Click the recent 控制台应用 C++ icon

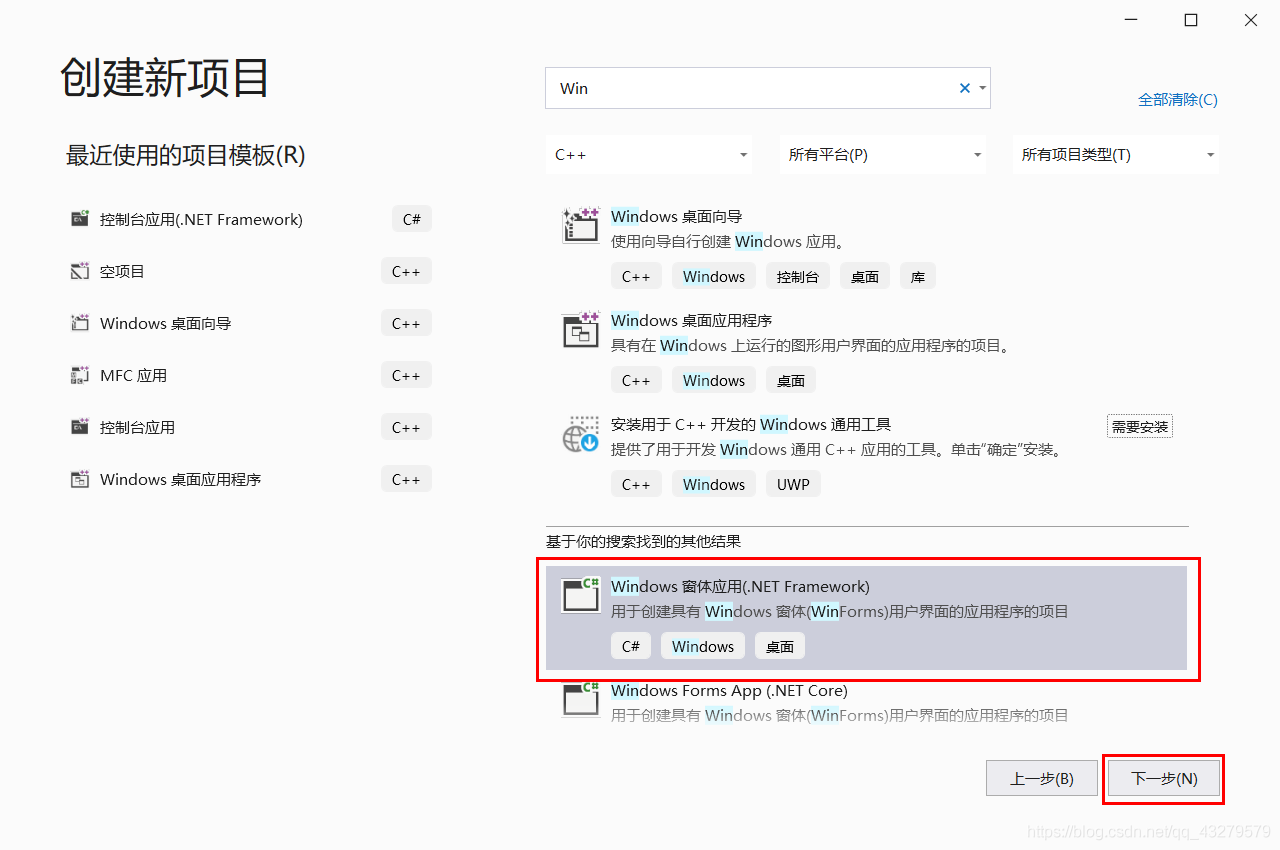coord(80,427)
